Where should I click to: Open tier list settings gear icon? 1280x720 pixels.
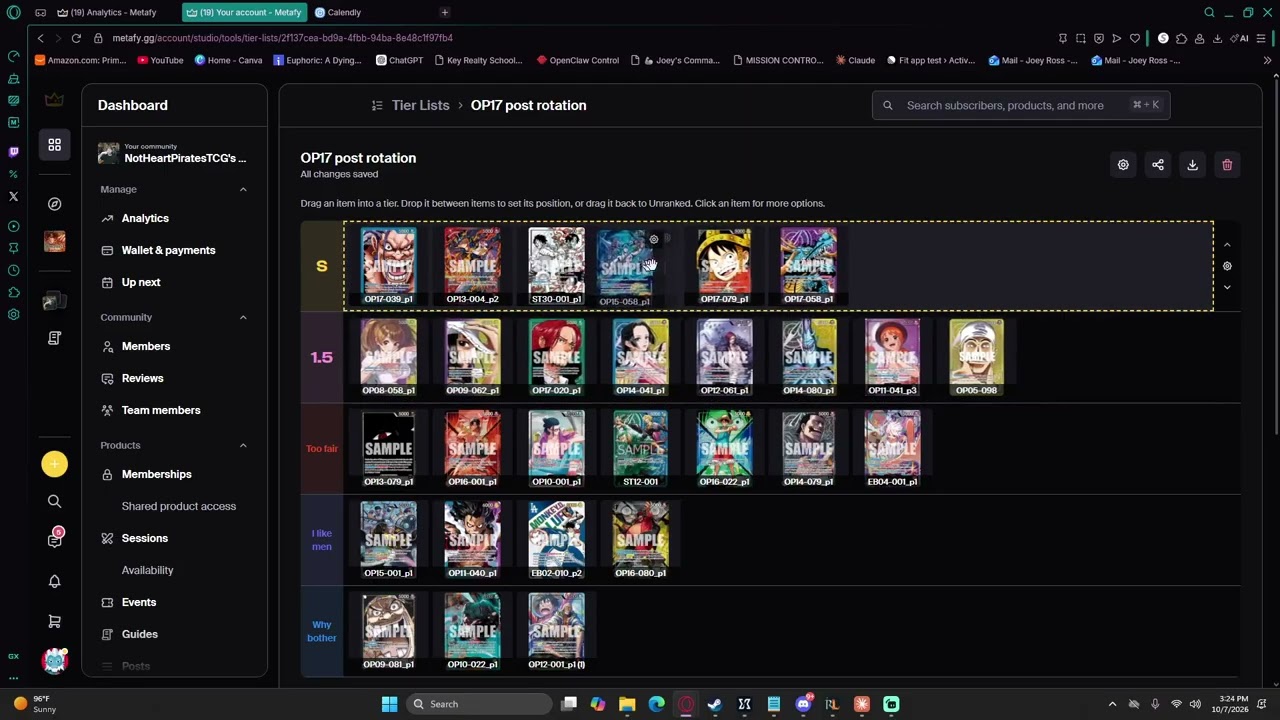1123,165
